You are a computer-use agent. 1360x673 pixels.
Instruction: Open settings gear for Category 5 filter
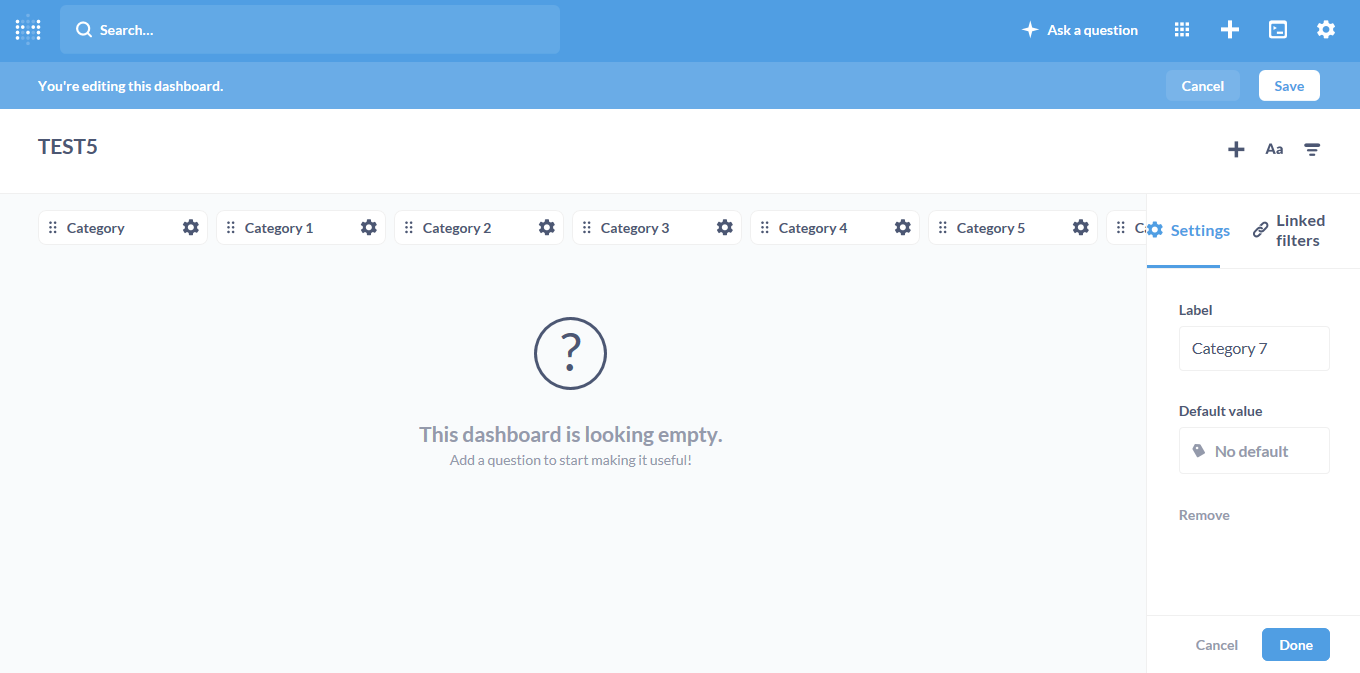(x=1081, y=227)
